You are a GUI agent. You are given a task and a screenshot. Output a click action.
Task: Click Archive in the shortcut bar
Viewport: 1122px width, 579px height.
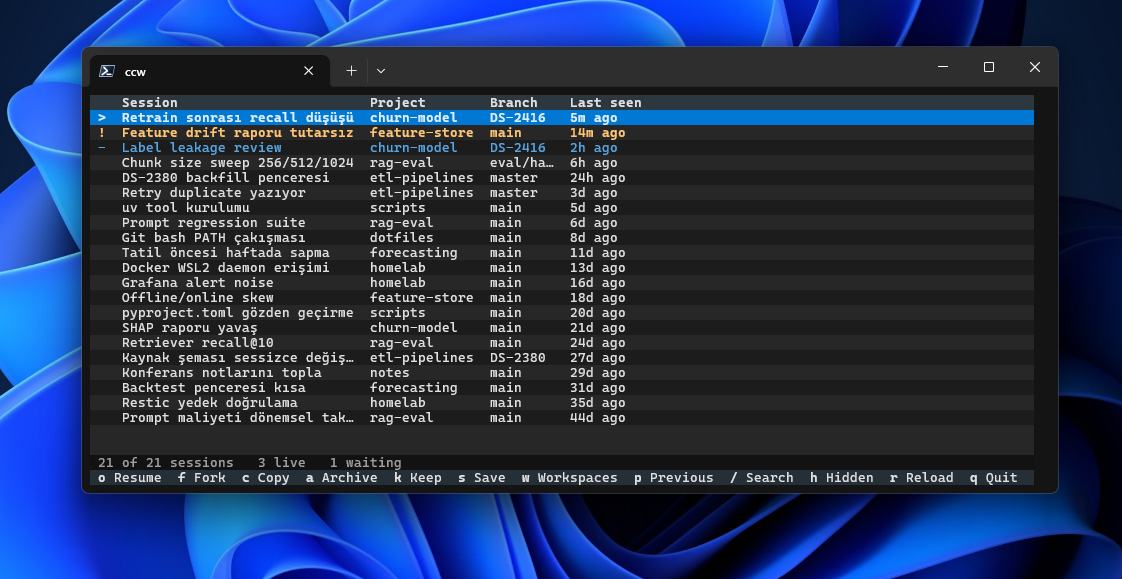click(341, 477)
